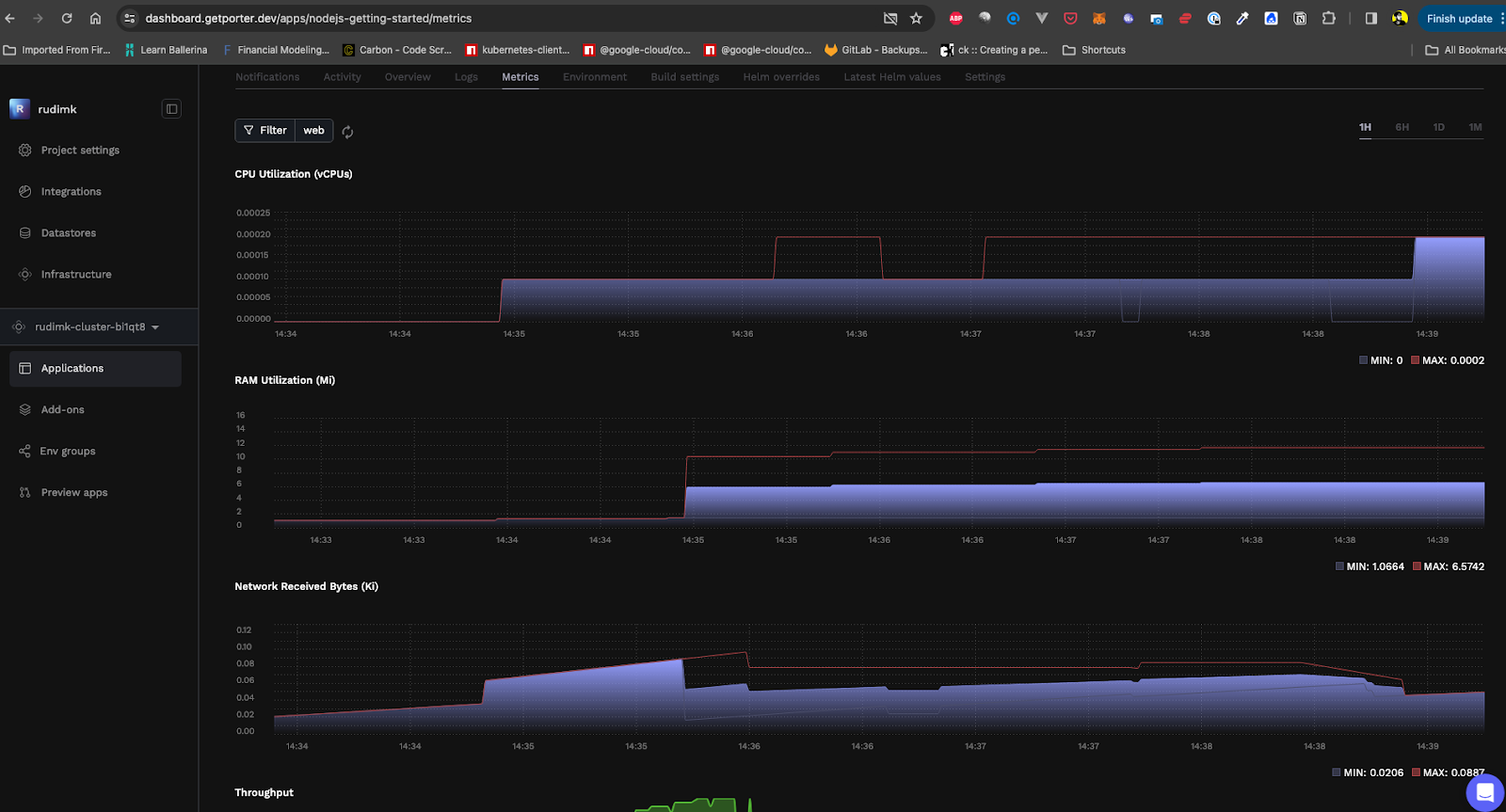Open the Latest Helm values tab
Image resolution: width=1506 pixels, height=812 pixels.
click(892, 77)
